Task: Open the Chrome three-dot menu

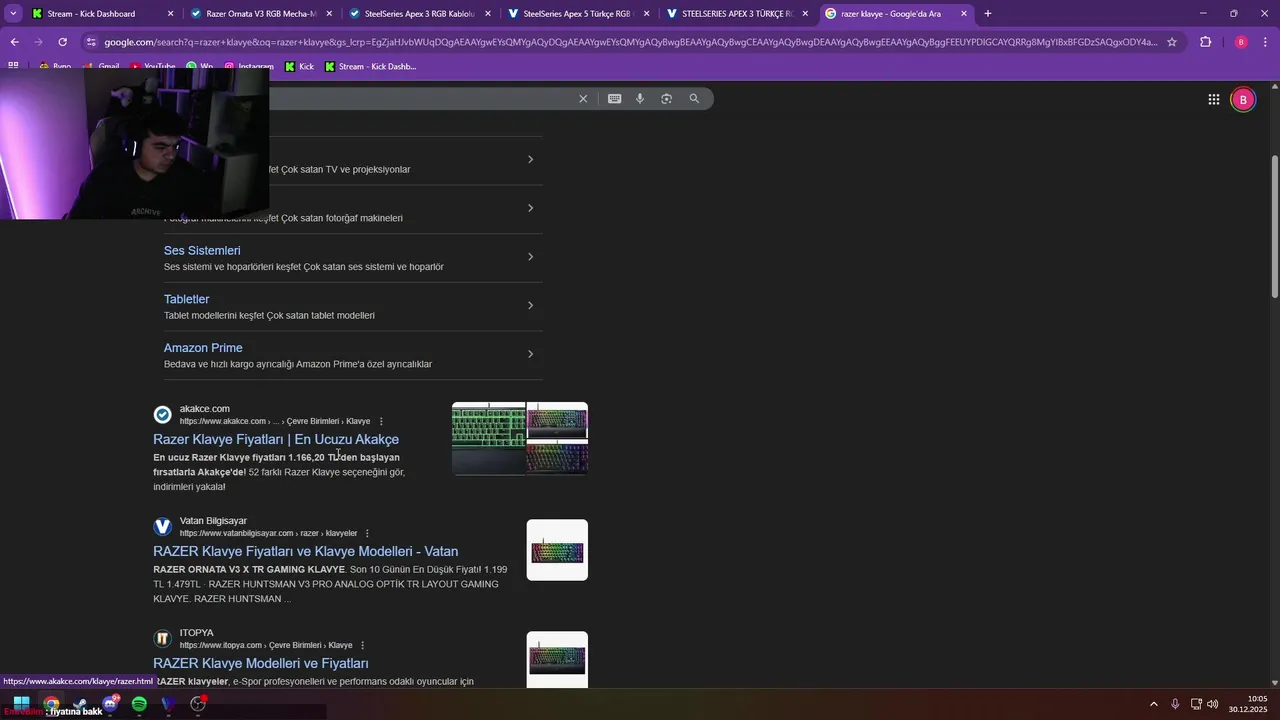Action: (x=1266, y=42)
